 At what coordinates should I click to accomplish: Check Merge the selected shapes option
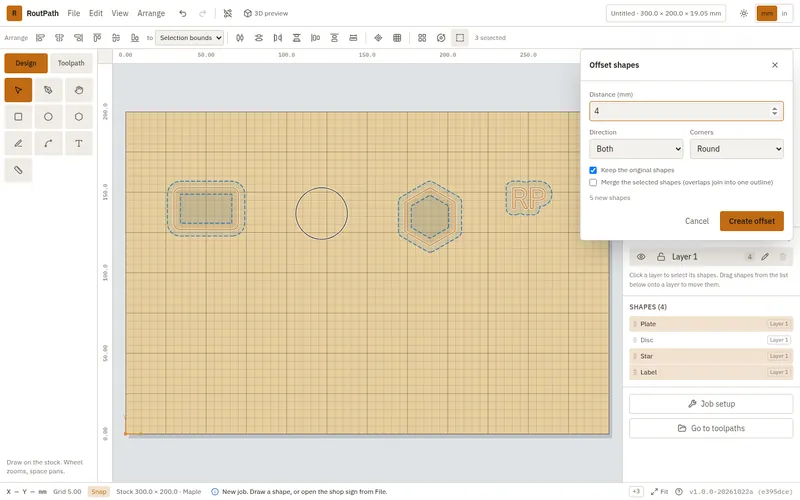[x=593, y=183]
